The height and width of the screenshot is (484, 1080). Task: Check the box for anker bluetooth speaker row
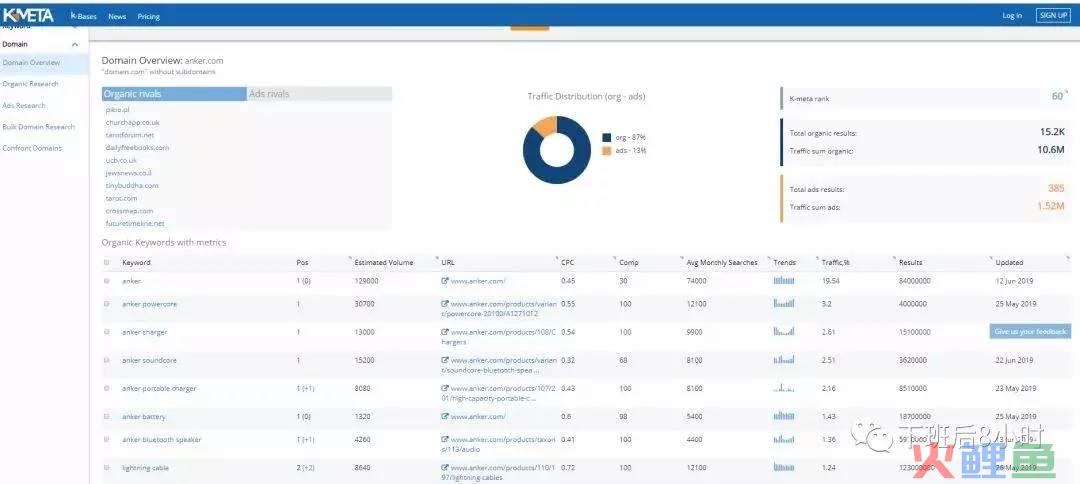tap(106, 439)
